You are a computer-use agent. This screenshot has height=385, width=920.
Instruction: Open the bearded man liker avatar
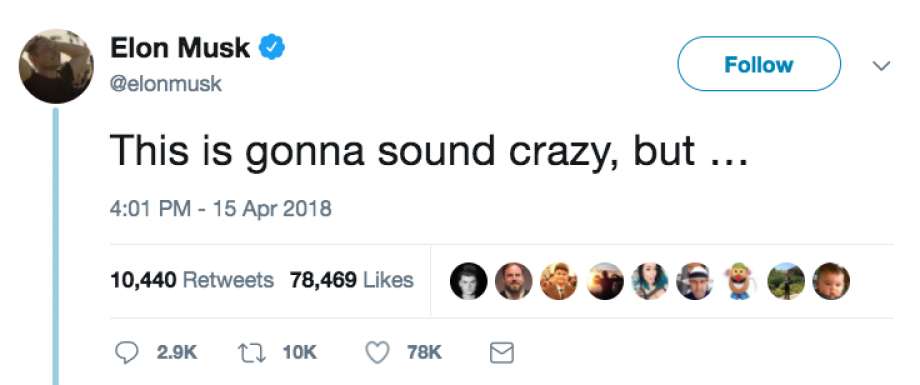pos(513,281)
